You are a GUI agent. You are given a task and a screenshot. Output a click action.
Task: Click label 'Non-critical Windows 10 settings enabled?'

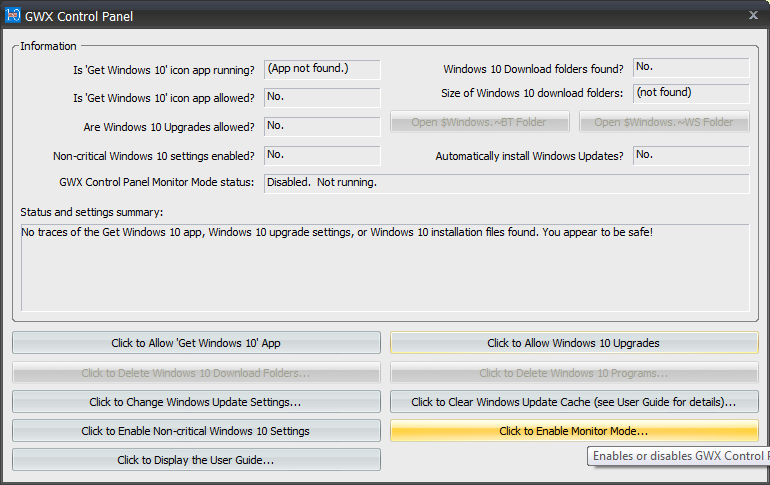click(x=154, y=156)
